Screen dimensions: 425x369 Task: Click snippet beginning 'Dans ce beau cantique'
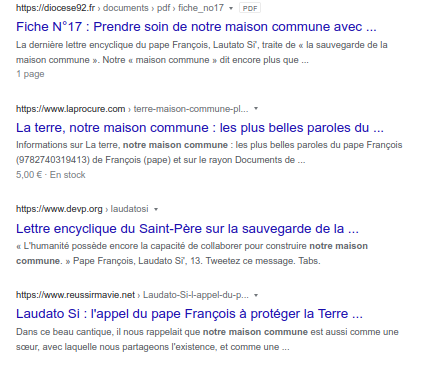(x=207, y=339)
